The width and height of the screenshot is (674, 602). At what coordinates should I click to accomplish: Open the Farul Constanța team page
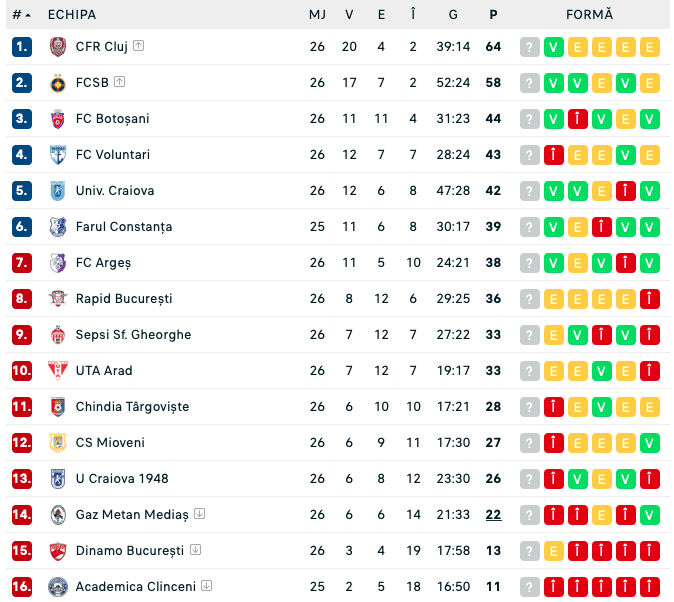coord(124,227)
